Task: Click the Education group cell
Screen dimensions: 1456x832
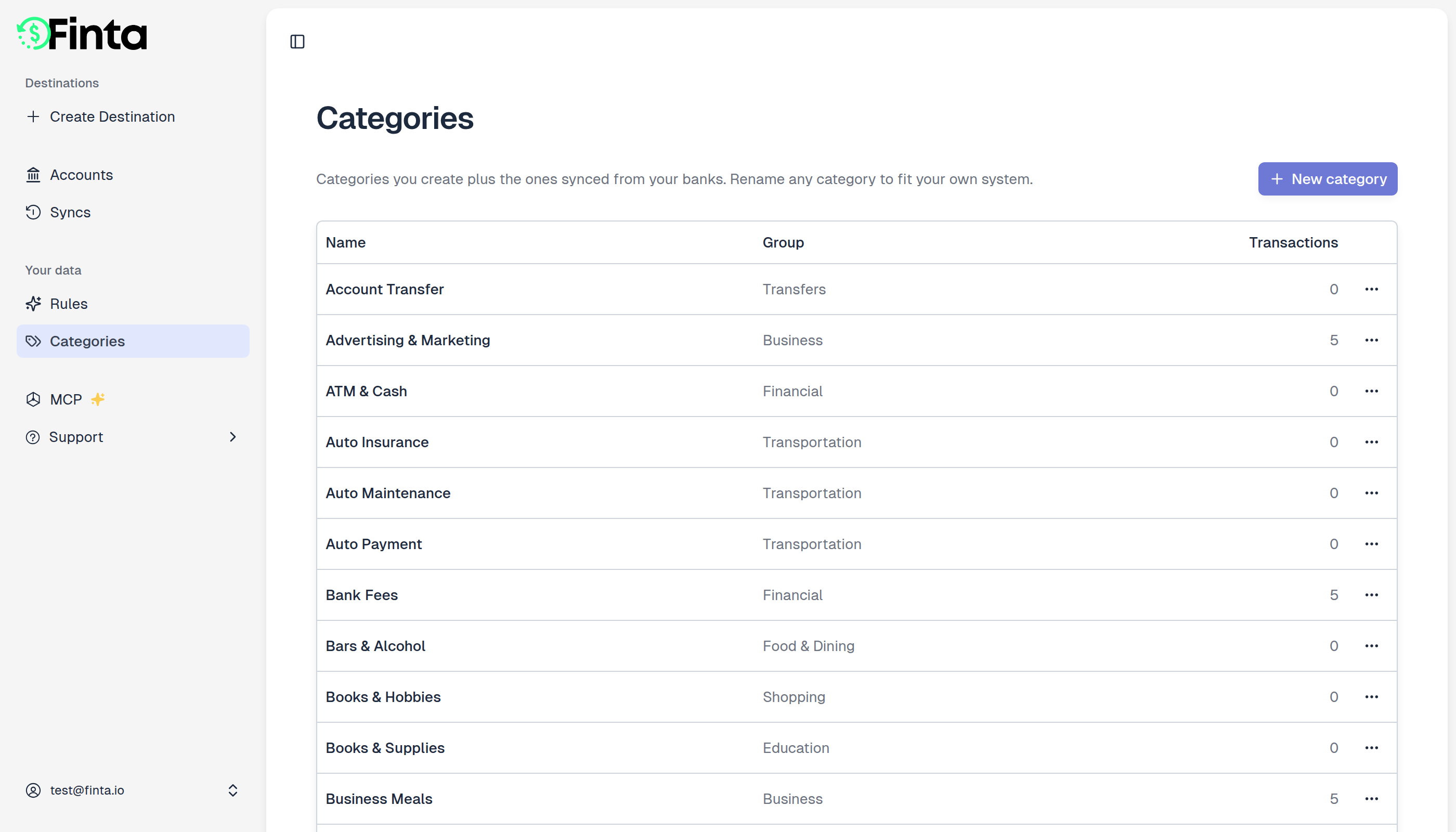Action: pos(796,747)
